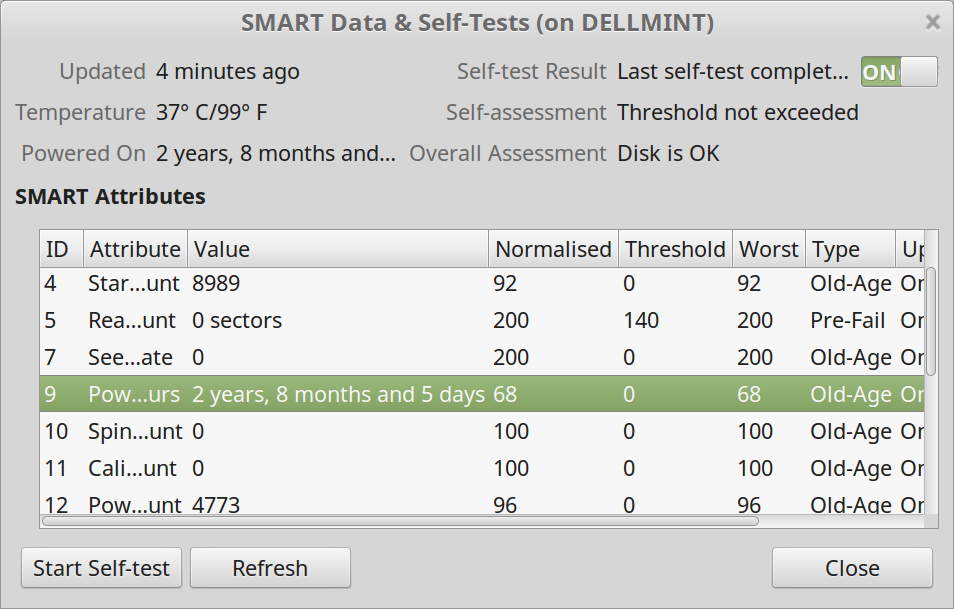
Task: Select the Seek error rate row ID 7
Action: (x=300, y=358)
